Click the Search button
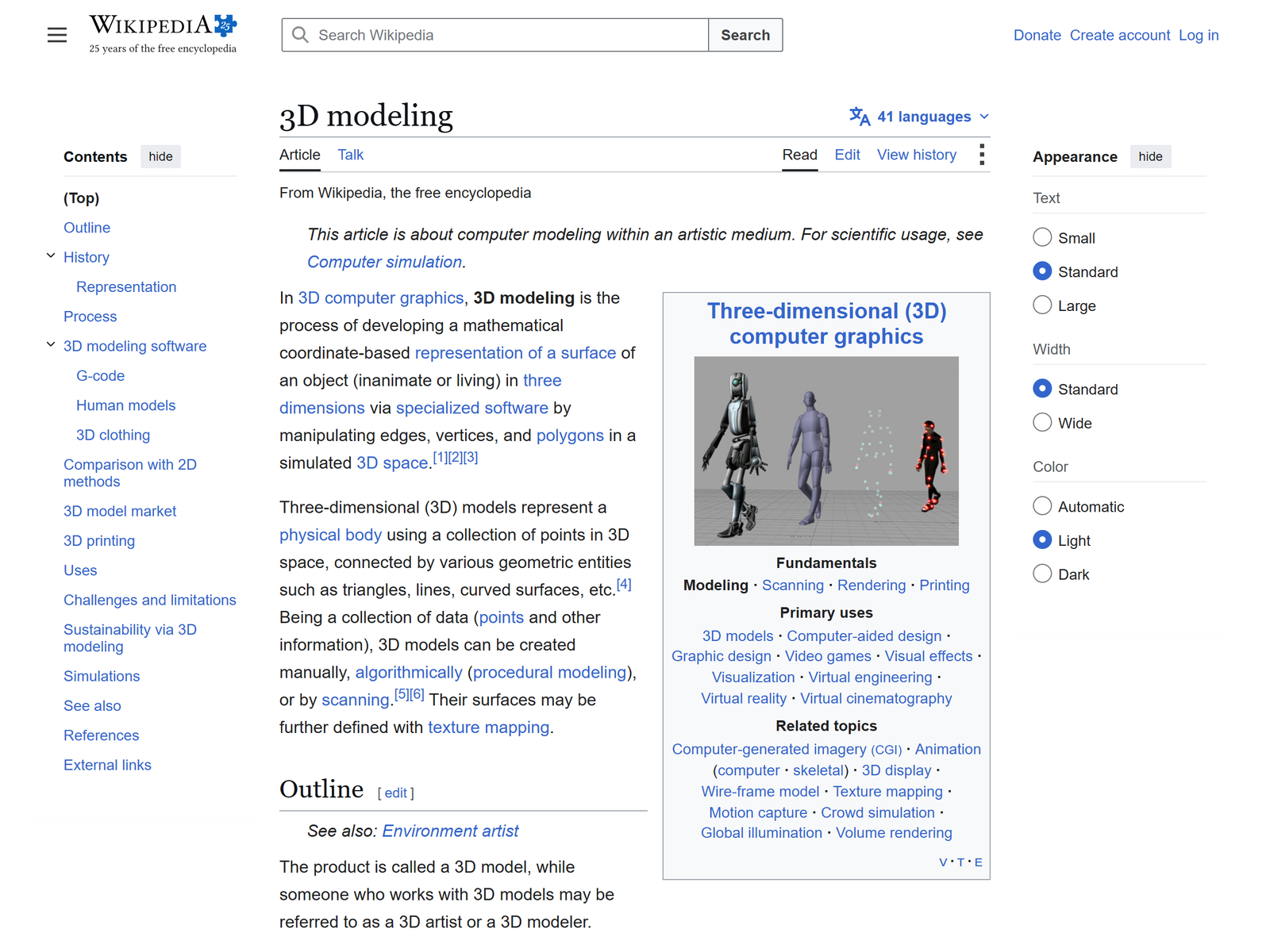Viewport: 1270px width, 952px height. tap(745, 35)
